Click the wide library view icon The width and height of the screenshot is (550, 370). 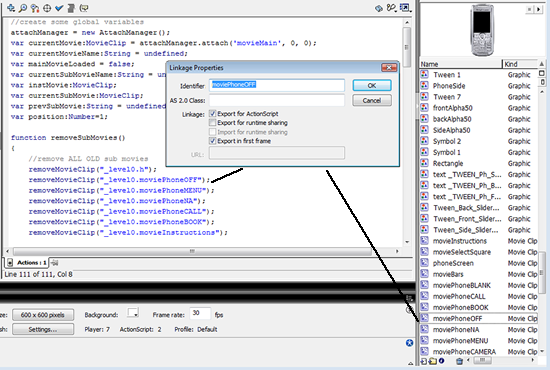(x=542, y=73)
